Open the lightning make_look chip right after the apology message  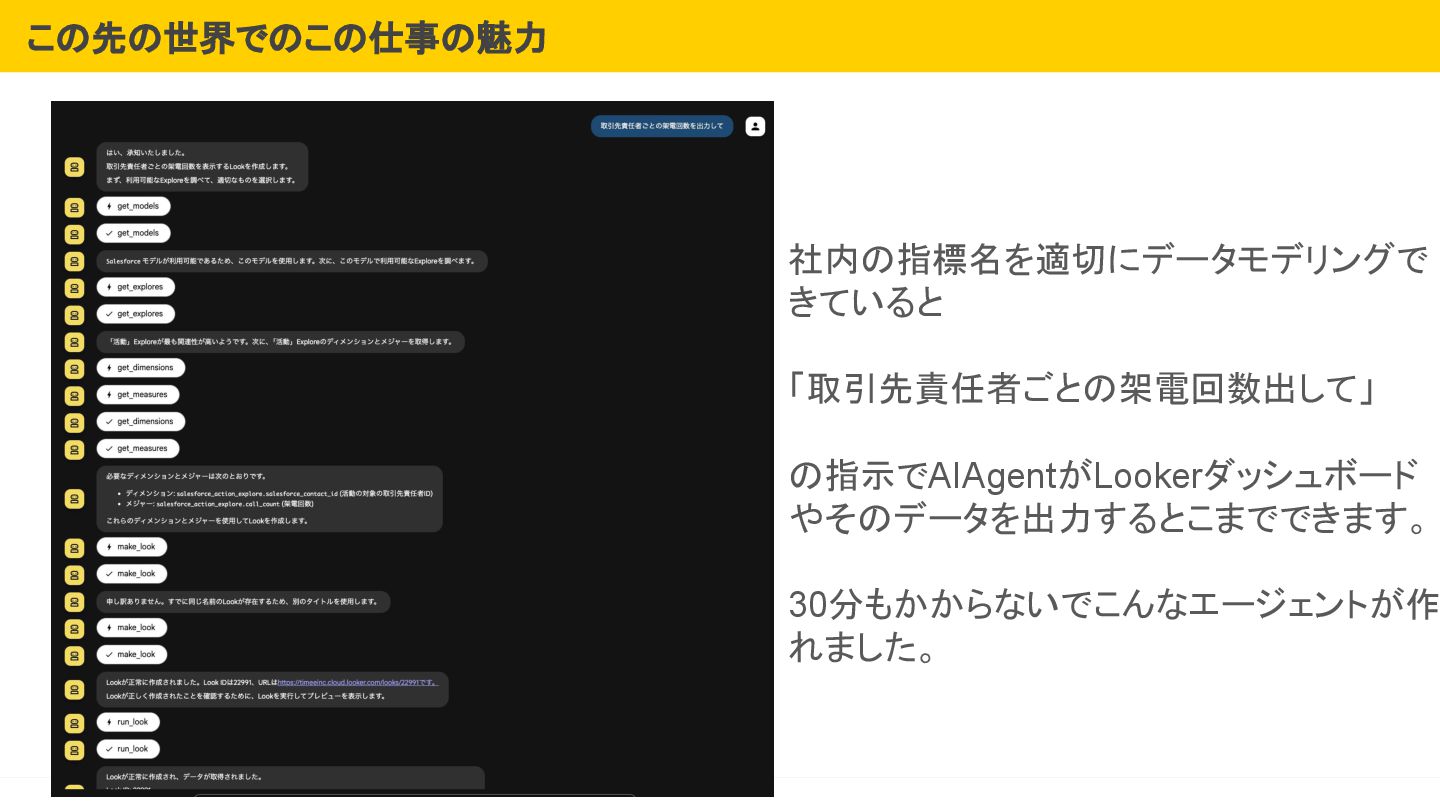tap(132, 628)
